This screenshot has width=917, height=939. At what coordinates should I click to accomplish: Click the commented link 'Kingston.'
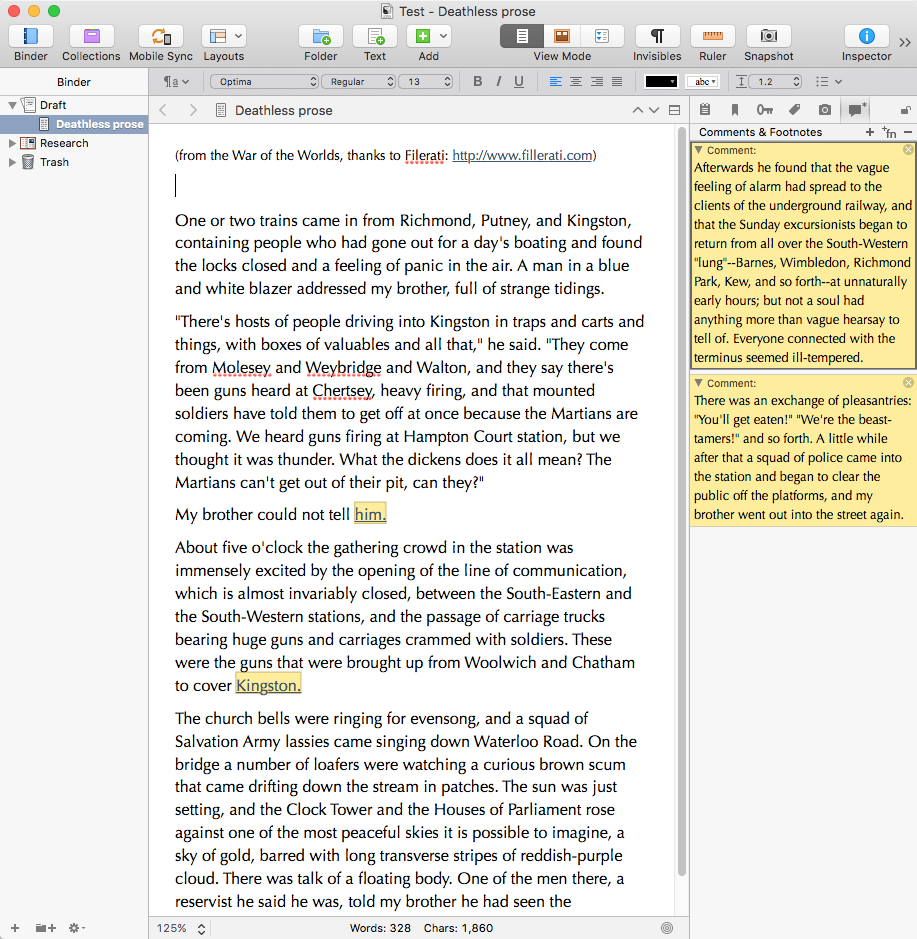[268, 686]
